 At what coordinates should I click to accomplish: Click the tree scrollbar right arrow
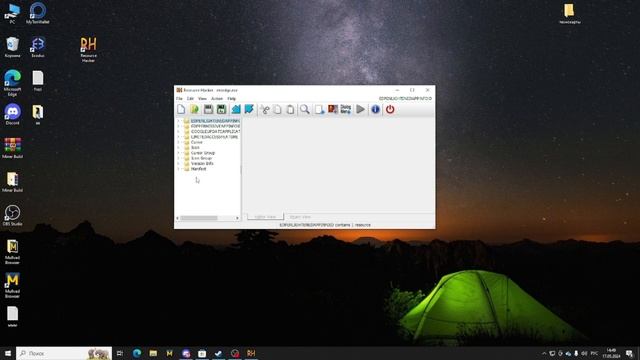pos(237,218)
